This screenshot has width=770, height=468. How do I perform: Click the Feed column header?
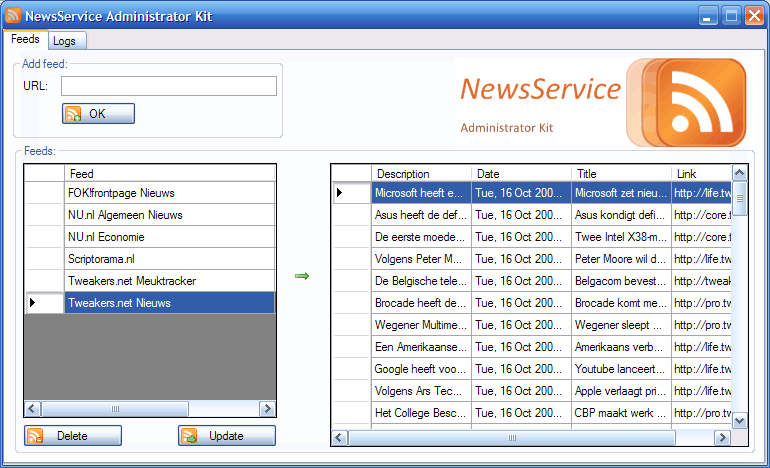click(x=169, y=174)
